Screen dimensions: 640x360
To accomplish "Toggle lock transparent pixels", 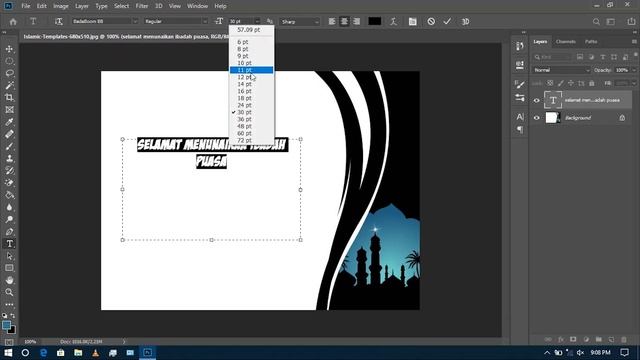I will click(x=550, y=83).
